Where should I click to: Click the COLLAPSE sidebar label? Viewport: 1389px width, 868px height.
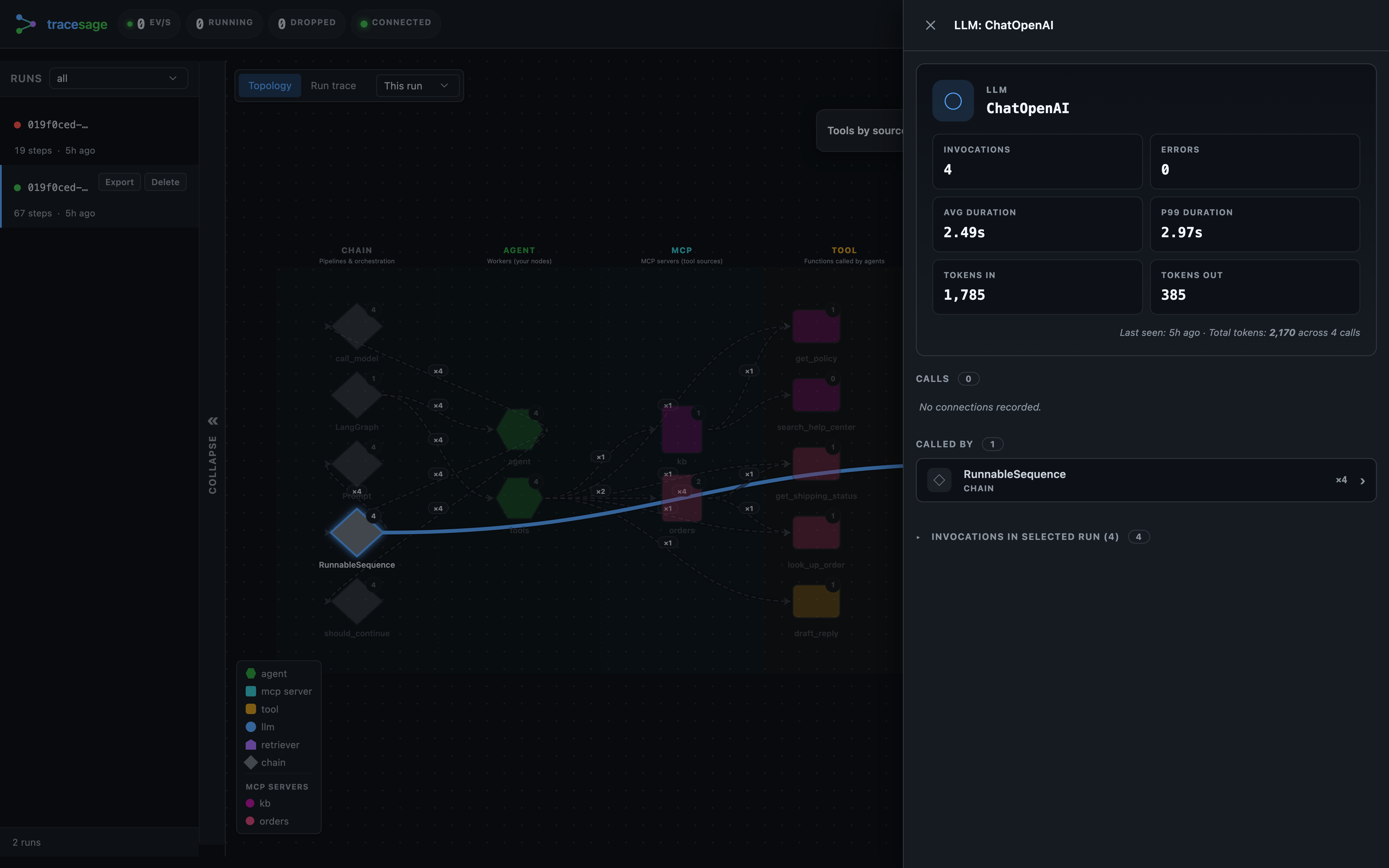[212, 464]
